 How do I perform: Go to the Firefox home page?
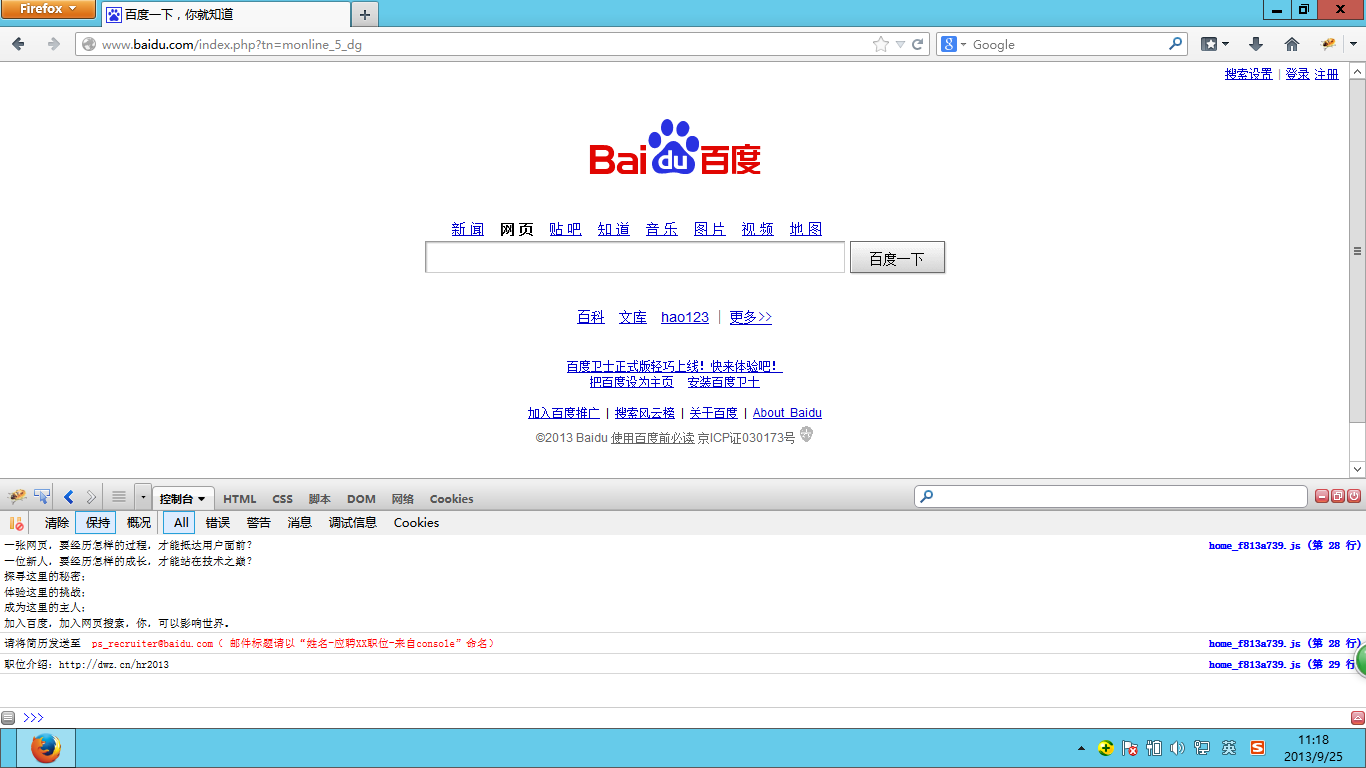(1292, 44)
